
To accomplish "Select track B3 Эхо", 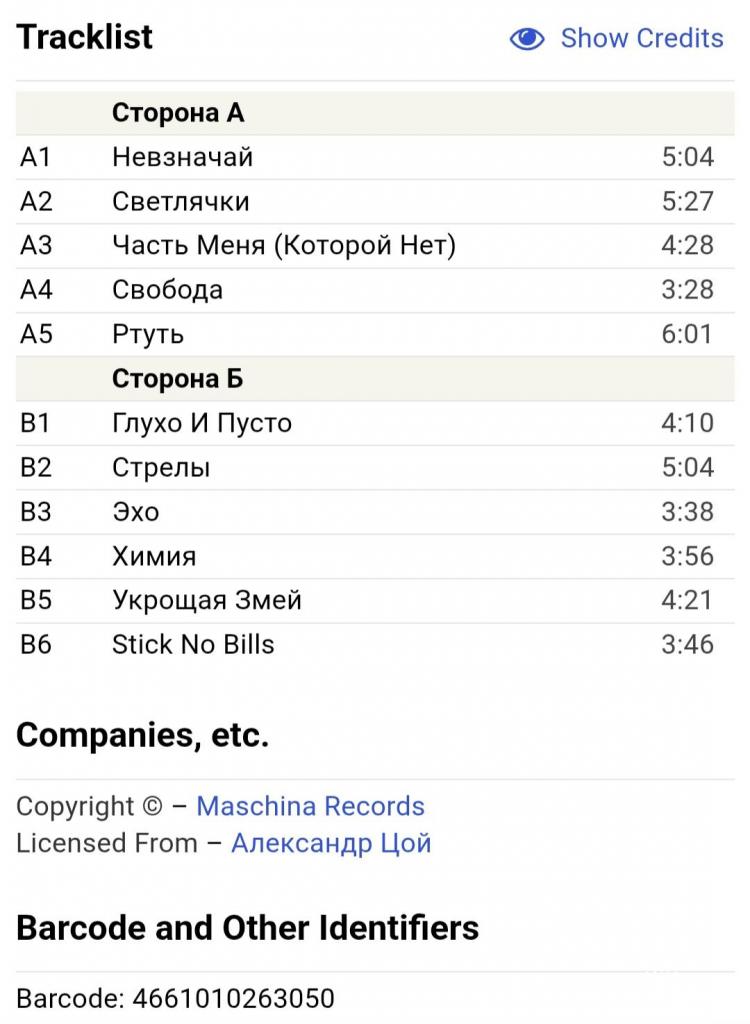I will (x=375, y=512).
